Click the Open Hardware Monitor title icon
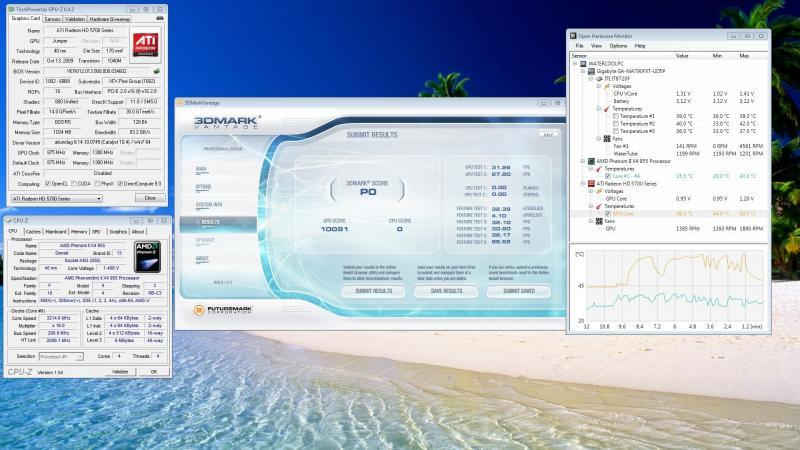Image resolution: width=800 pixels, height=450 pixels. coord(573,36)
